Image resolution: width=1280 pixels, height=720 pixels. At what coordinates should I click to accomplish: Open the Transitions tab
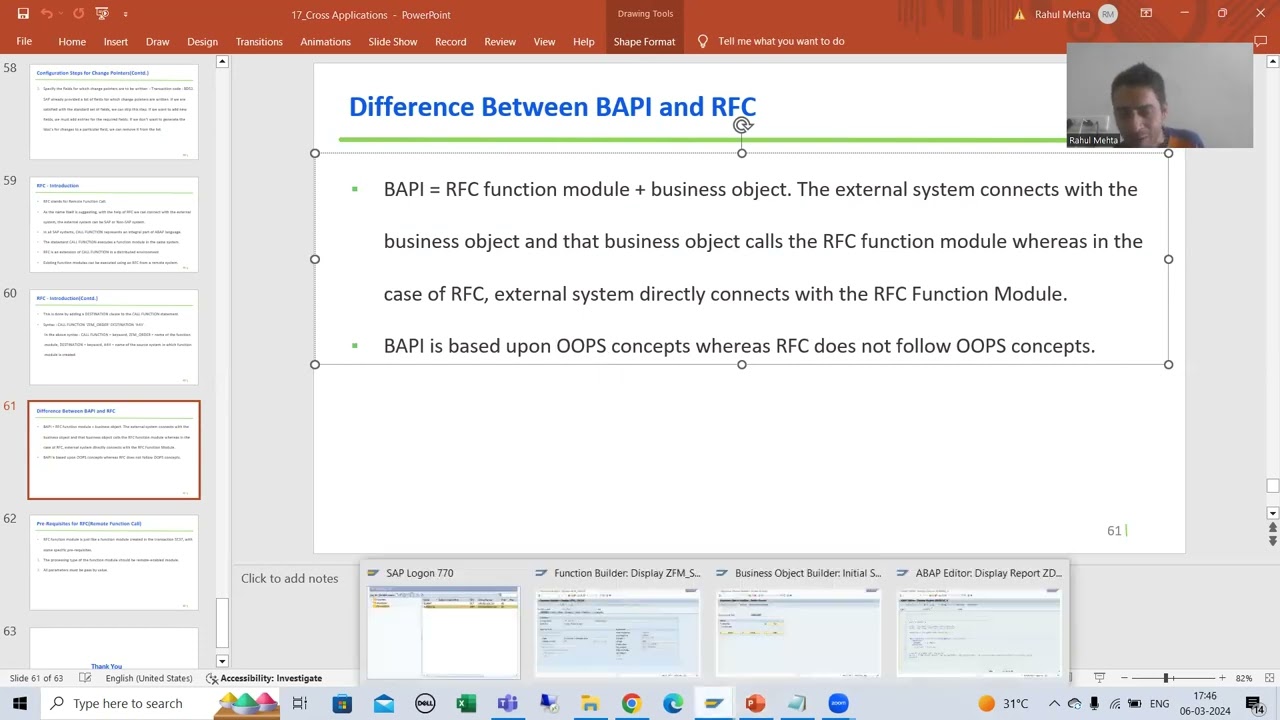point(259,41)
